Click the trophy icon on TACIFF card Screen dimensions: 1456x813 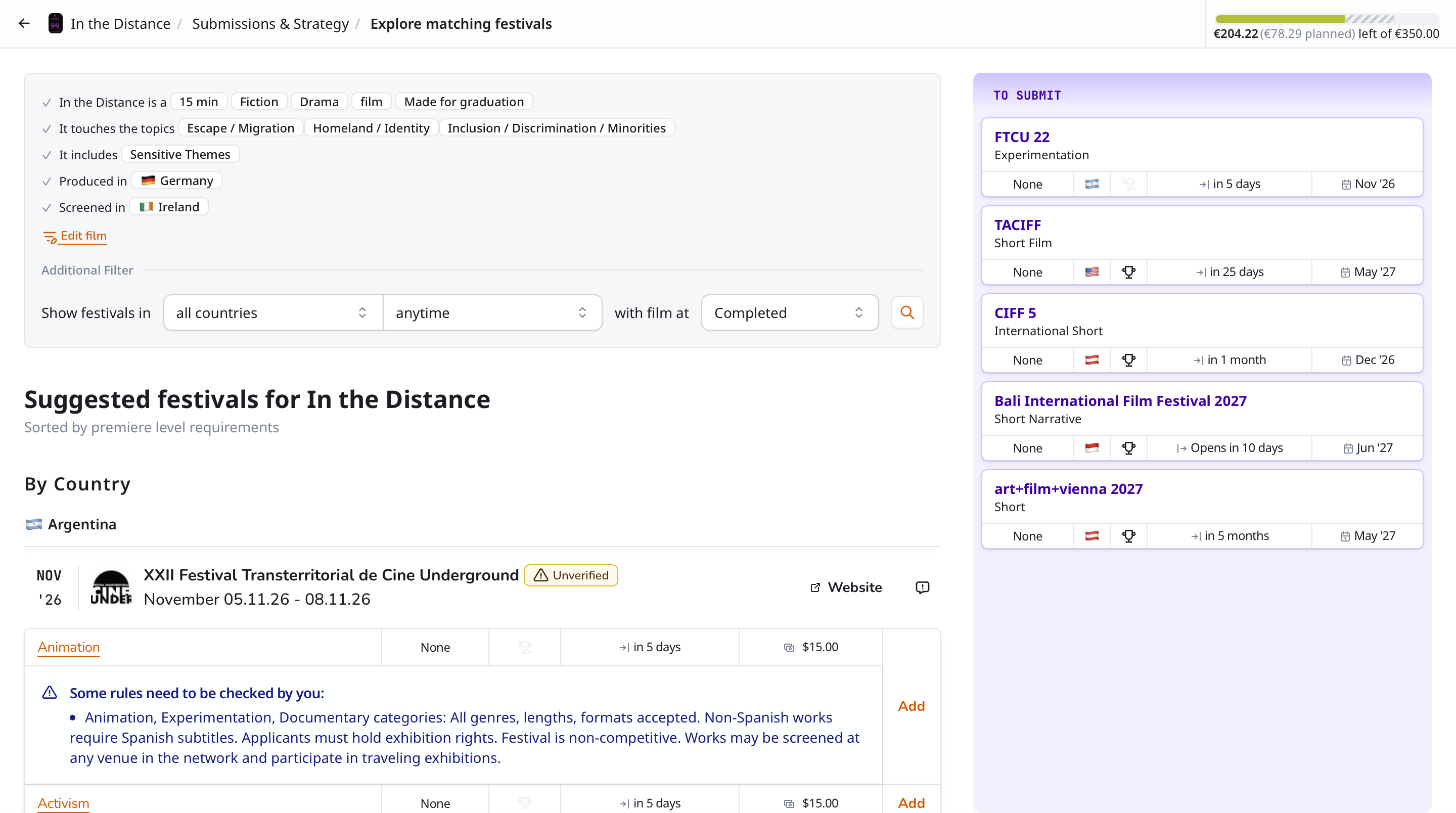point(1128,272)
